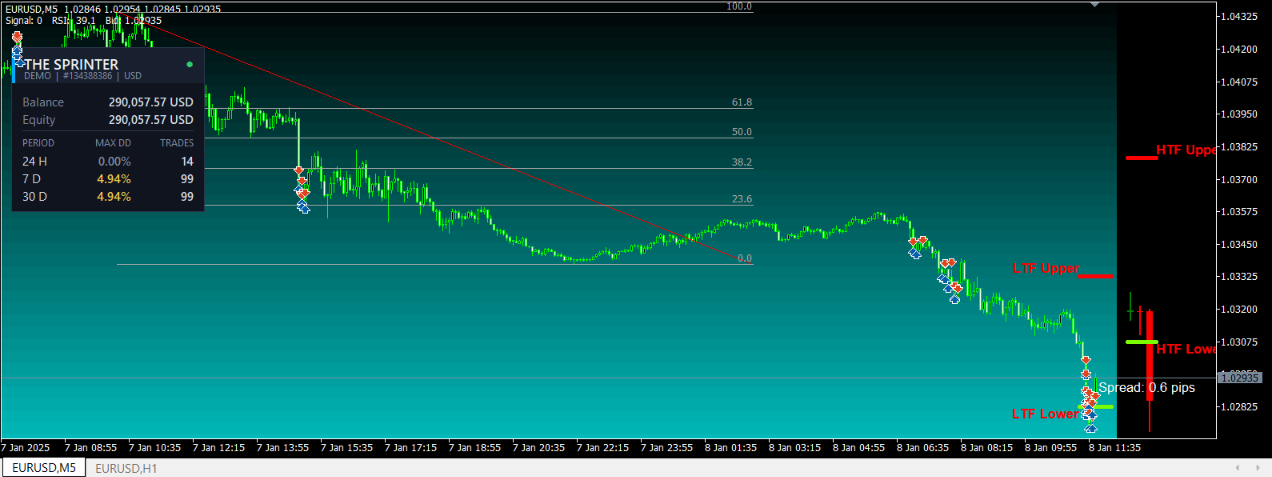This screenshot has width=1272, height=477.
Task: Click the 8 Jan 01:35 time axis label
Action: (x=733, y=448)
